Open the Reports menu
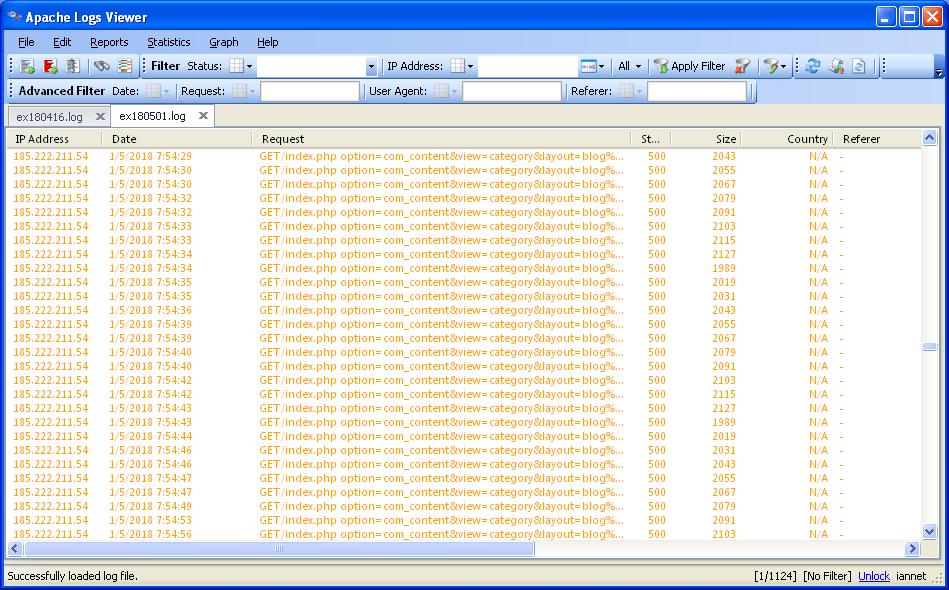The height and width of the screenshot is (590, 949). [x=109, y=42]
